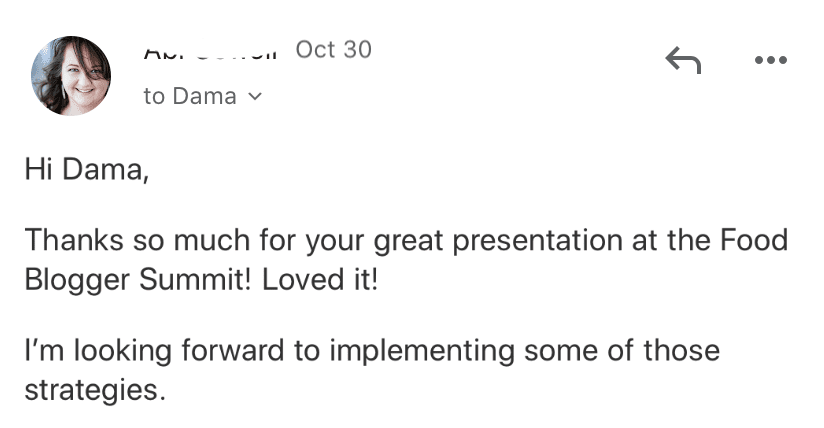Click the word "presentation" in the email
This screenshot has height=428, width=824.
(537, 241)
